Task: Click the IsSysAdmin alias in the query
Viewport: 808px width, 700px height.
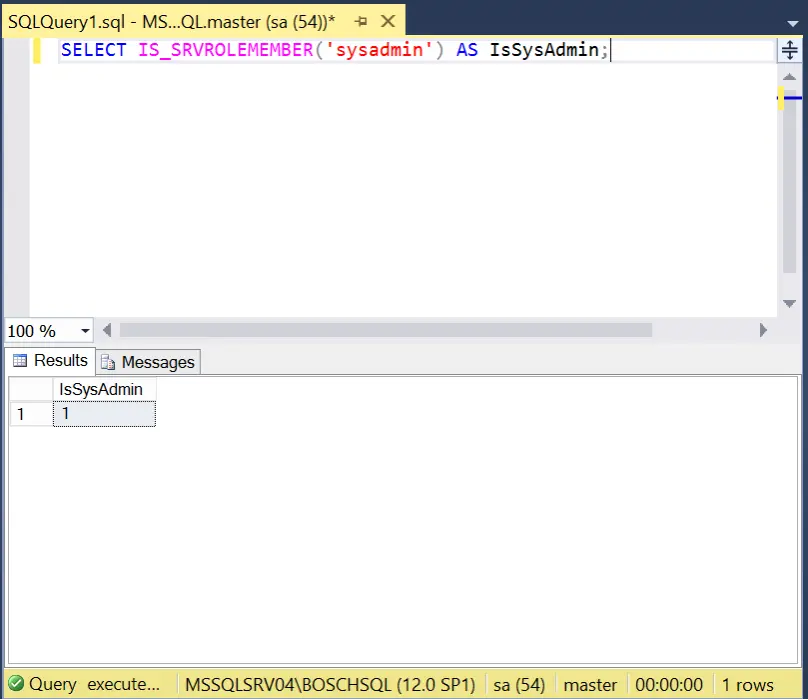Action: click(x=544, y=50)
